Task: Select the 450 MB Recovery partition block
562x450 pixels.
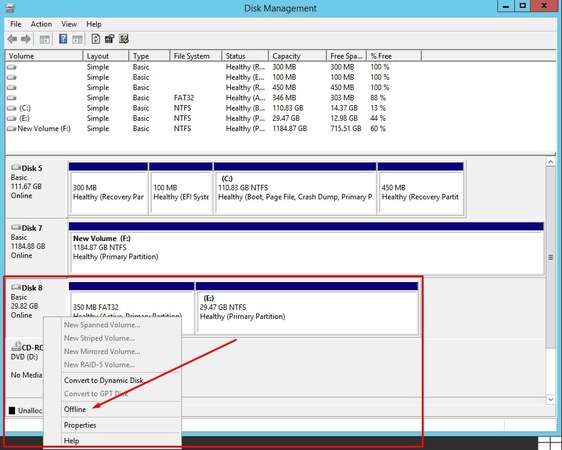Action: (x=420, y=188)
